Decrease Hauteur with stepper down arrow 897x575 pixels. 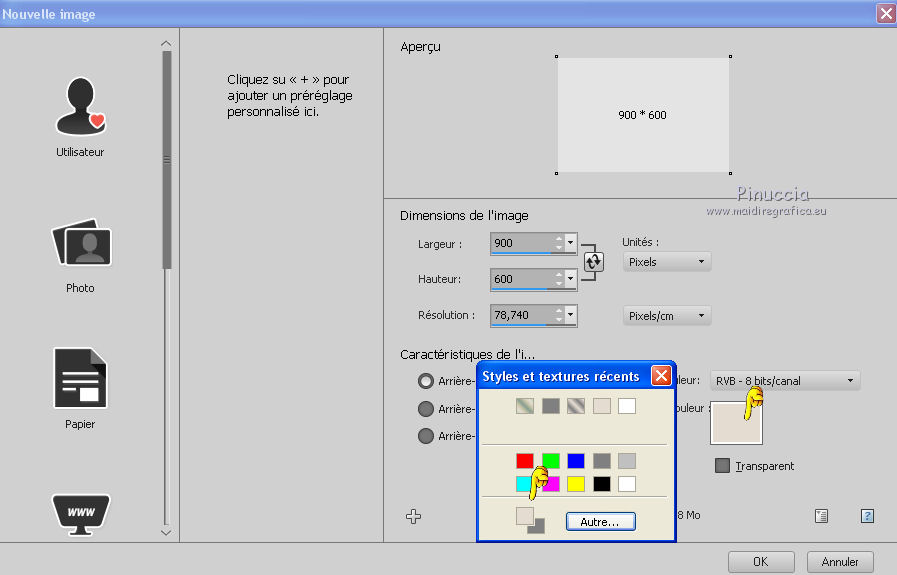(559, 284)
